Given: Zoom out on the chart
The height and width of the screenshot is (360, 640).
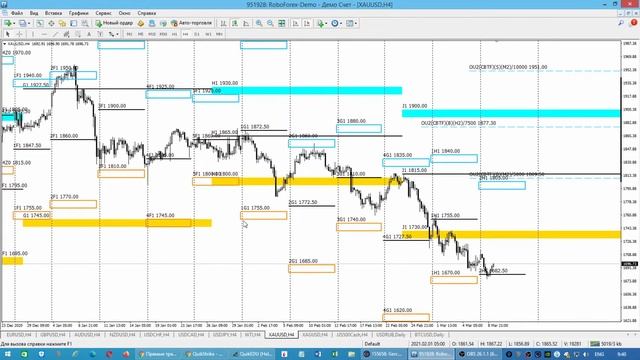Looking at the screenshot, I should tap(270, 23).
